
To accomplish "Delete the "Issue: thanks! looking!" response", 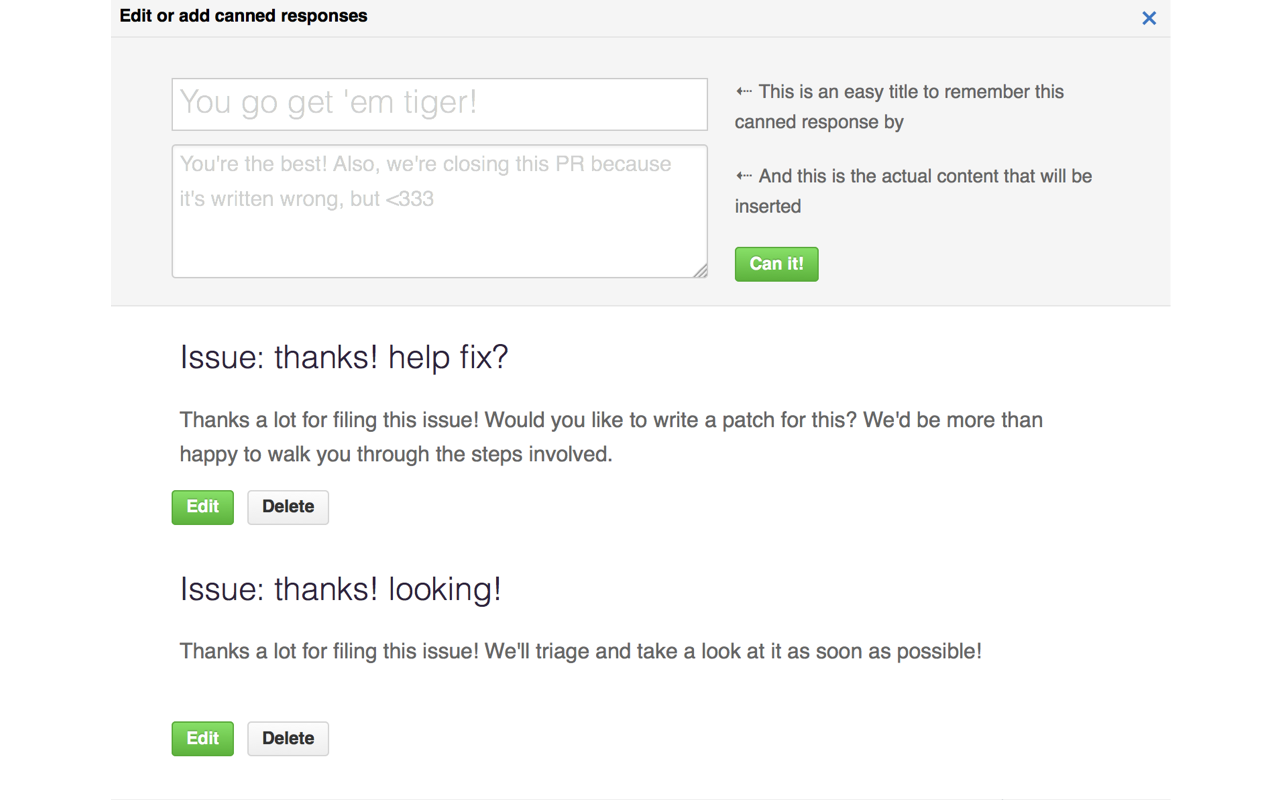I will tap(288, 738).
